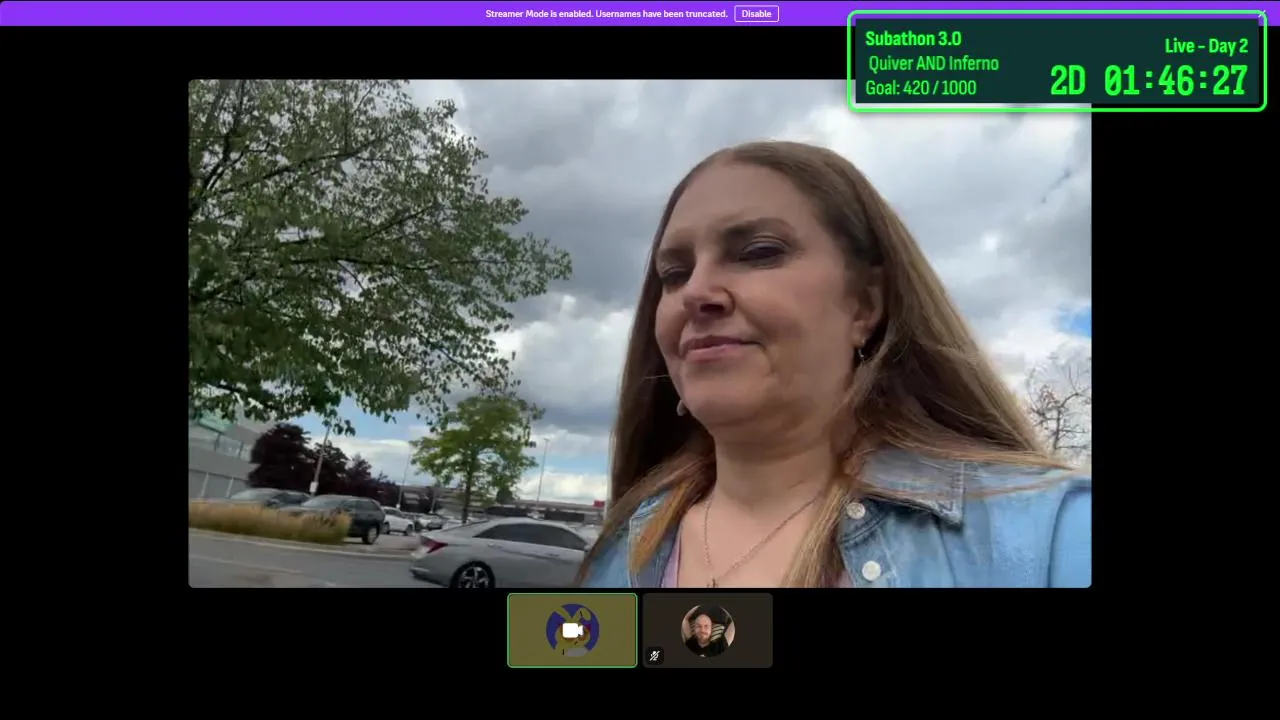Image resolution: width=1280 pixels, height=720 pixels.
Task: Click the 'Live – Day 2' label
Action: tap(1206, 46)
